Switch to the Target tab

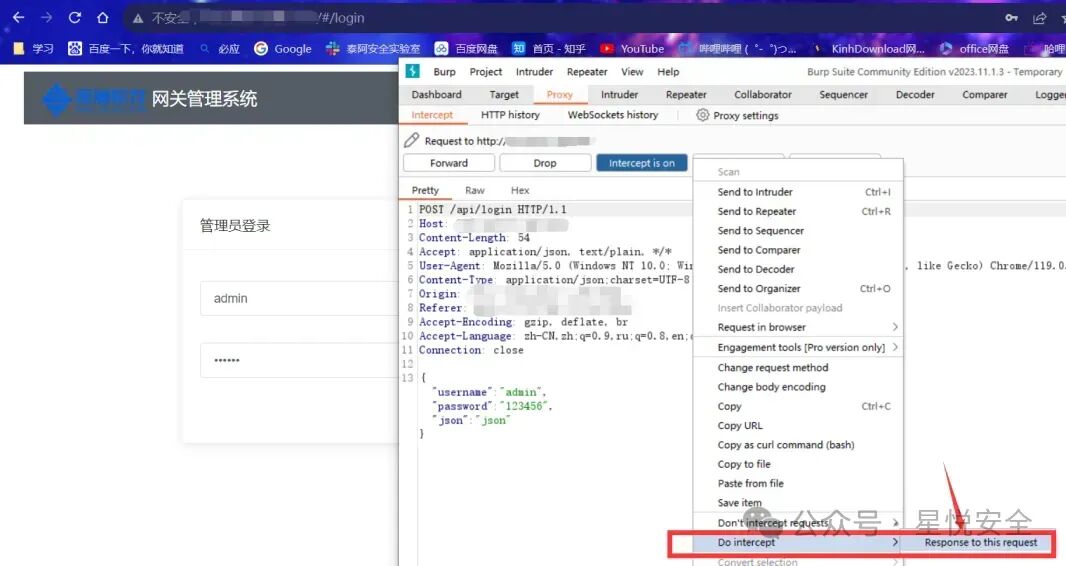pos(504,94)
